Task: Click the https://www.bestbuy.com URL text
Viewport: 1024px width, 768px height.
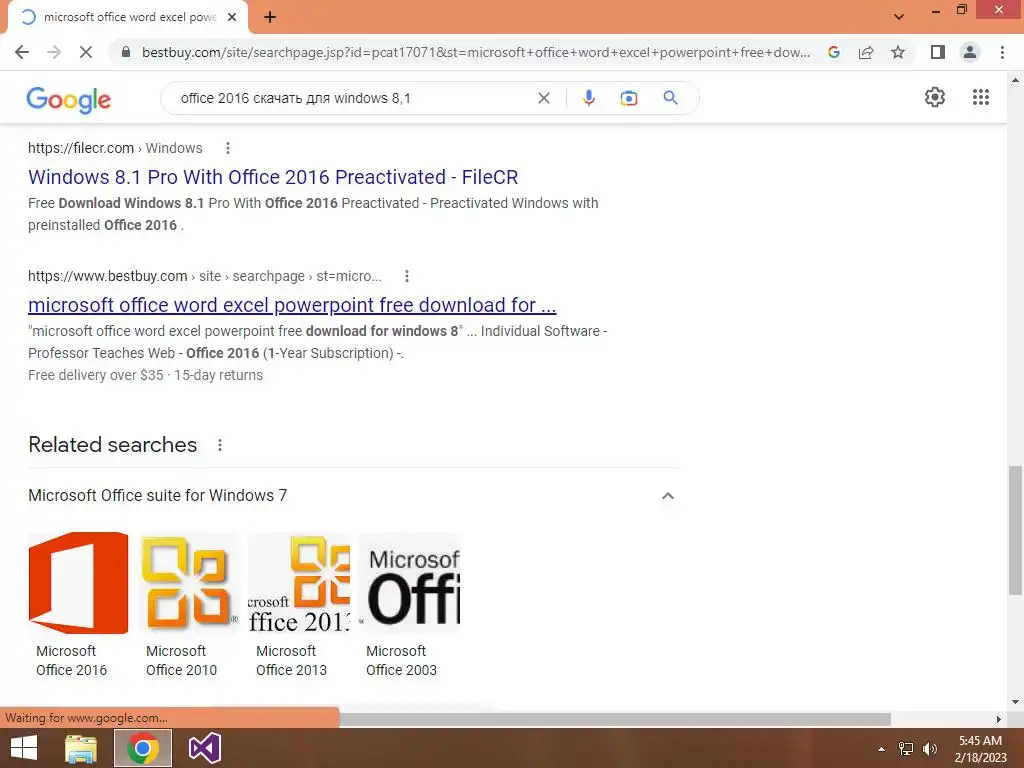Action: [x=108, y=276]
